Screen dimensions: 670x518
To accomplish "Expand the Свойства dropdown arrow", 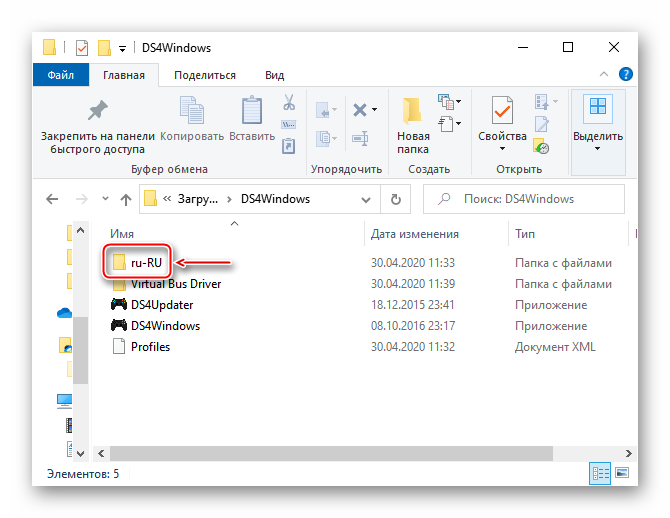I will [x=502, y=149].
